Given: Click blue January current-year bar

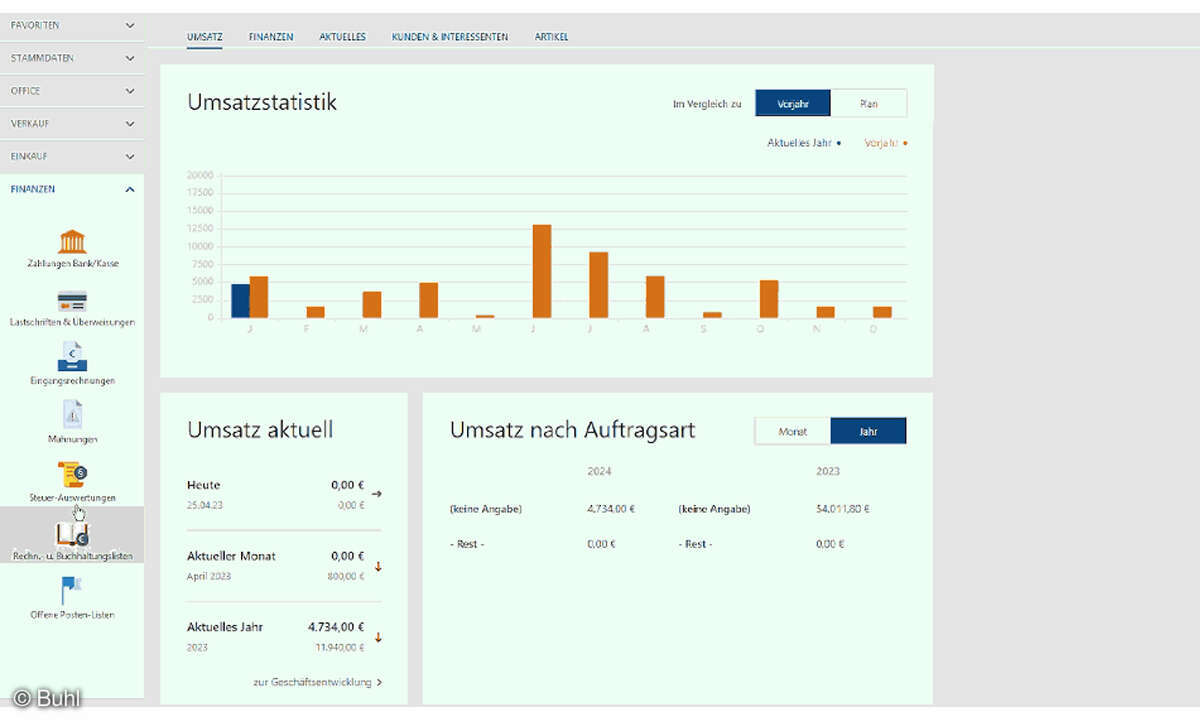Looking at the screenshot, I should pos(241,301).
